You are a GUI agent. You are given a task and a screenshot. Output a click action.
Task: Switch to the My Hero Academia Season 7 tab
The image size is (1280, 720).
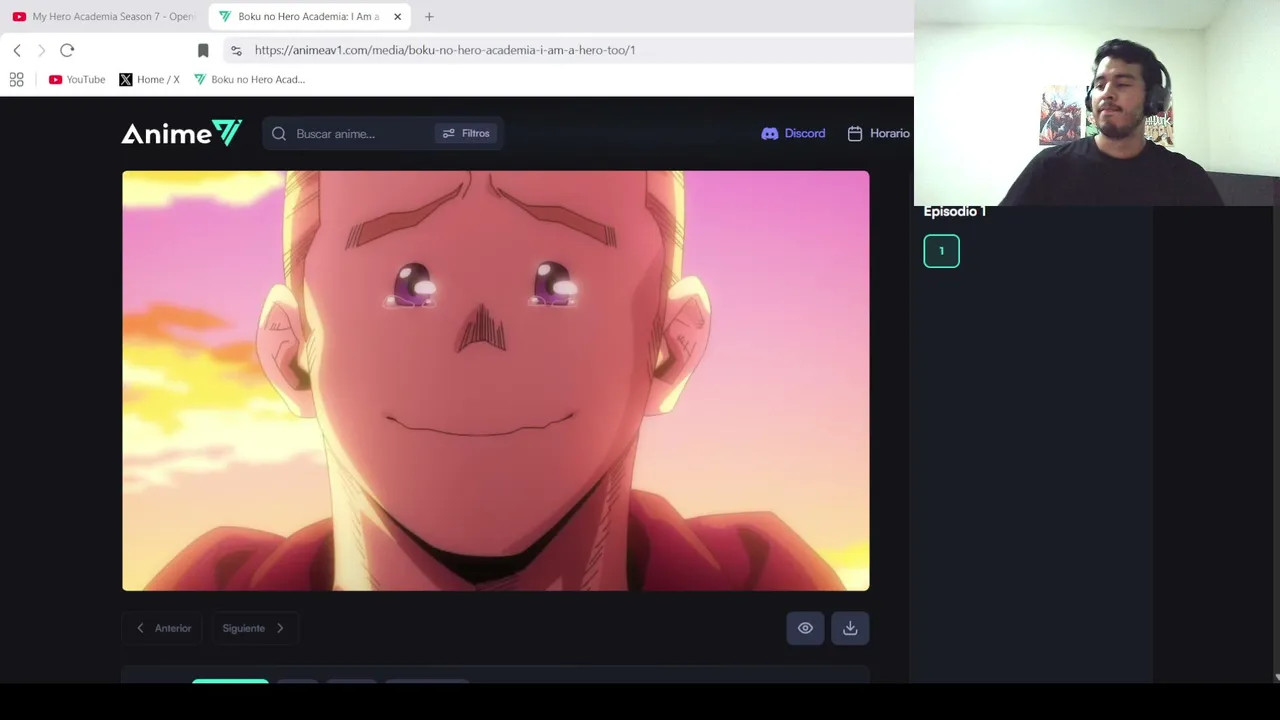pyautogui.click(x=103, y=16)
